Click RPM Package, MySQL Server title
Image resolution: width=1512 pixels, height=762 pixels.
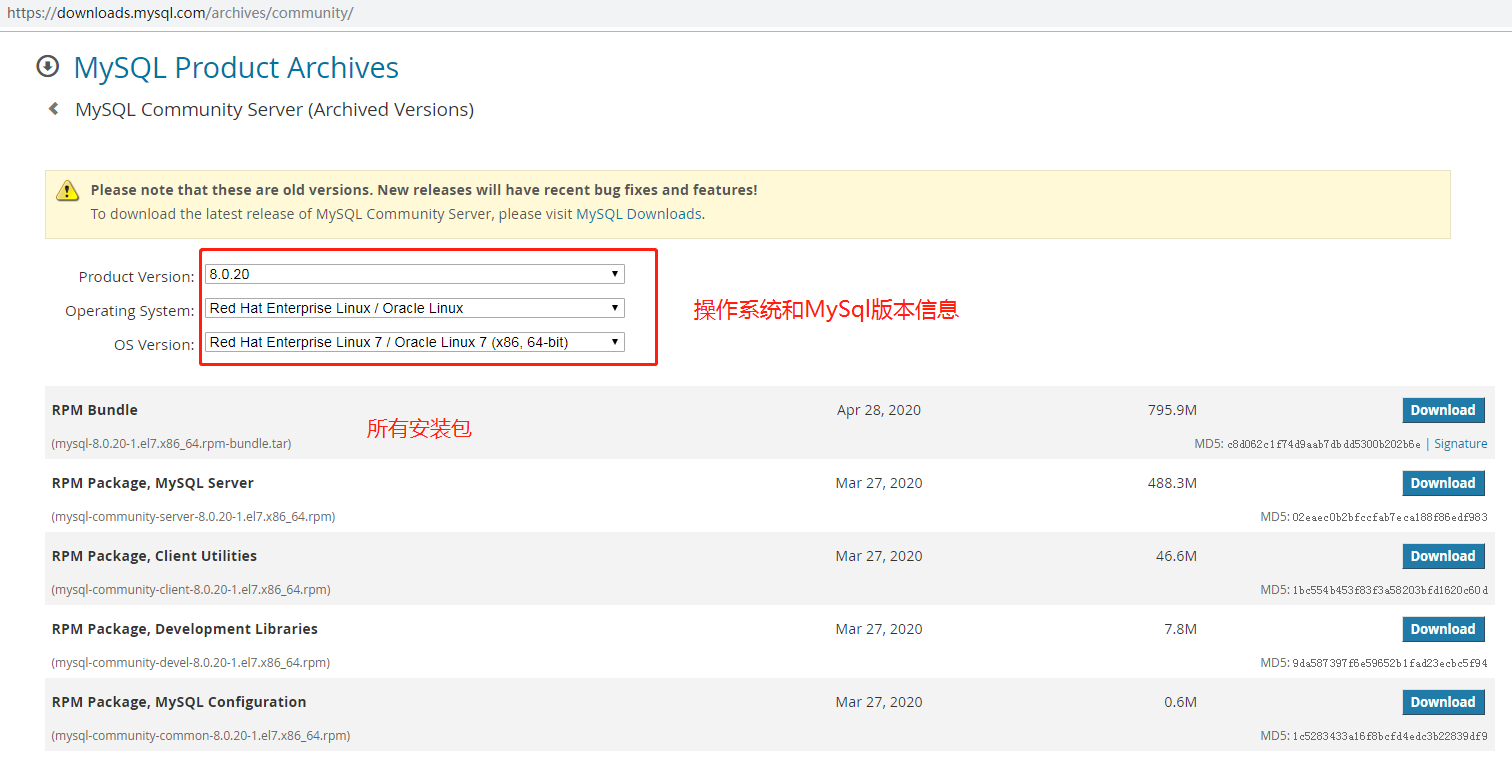tap(153, 483)
